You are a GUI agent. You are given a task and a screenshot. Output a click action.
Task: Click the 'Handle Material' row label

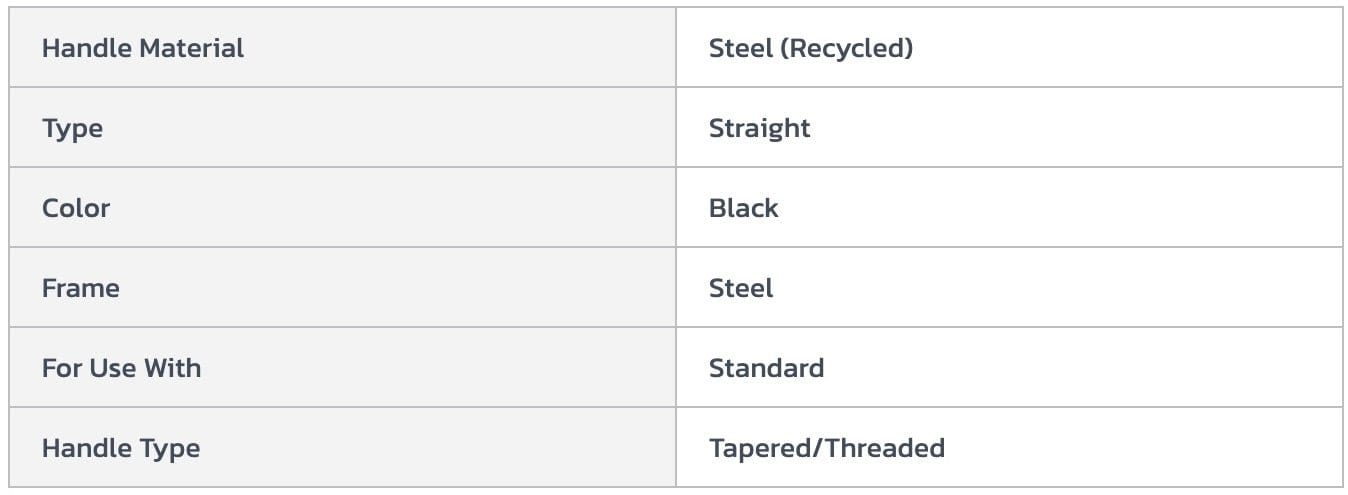pos(142,48)
